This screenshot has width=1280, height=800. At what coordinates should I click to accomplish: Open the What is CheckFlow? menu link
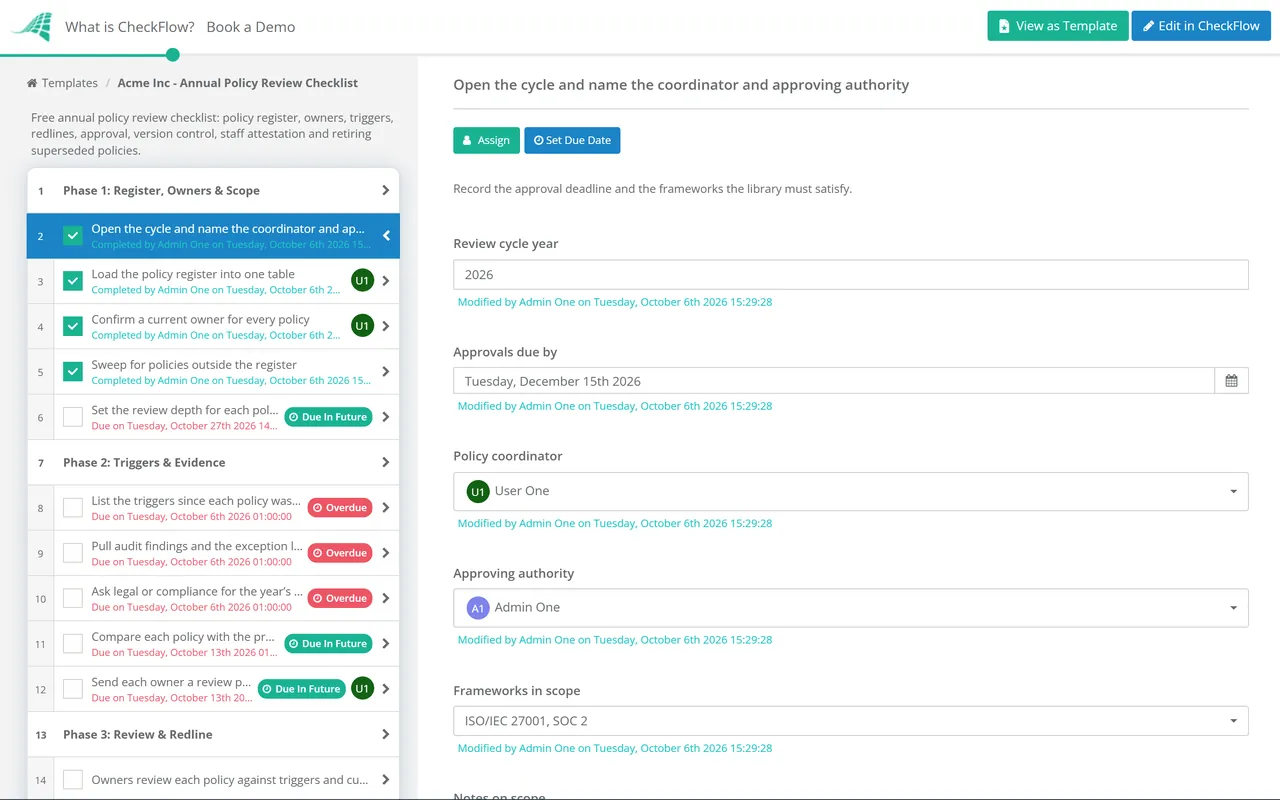tap(130, 27)
